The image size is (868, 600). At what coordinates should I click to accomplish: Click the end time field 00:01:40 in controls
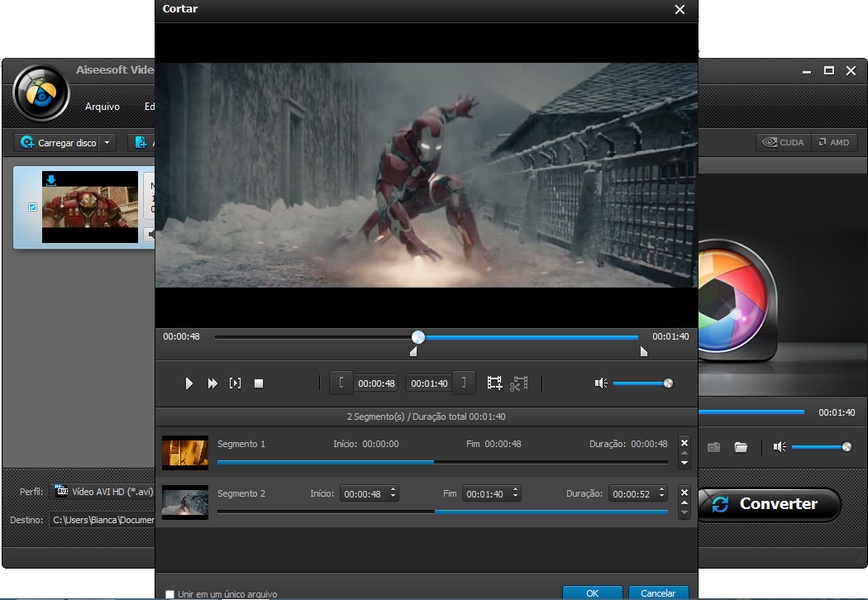pos(429,383)
